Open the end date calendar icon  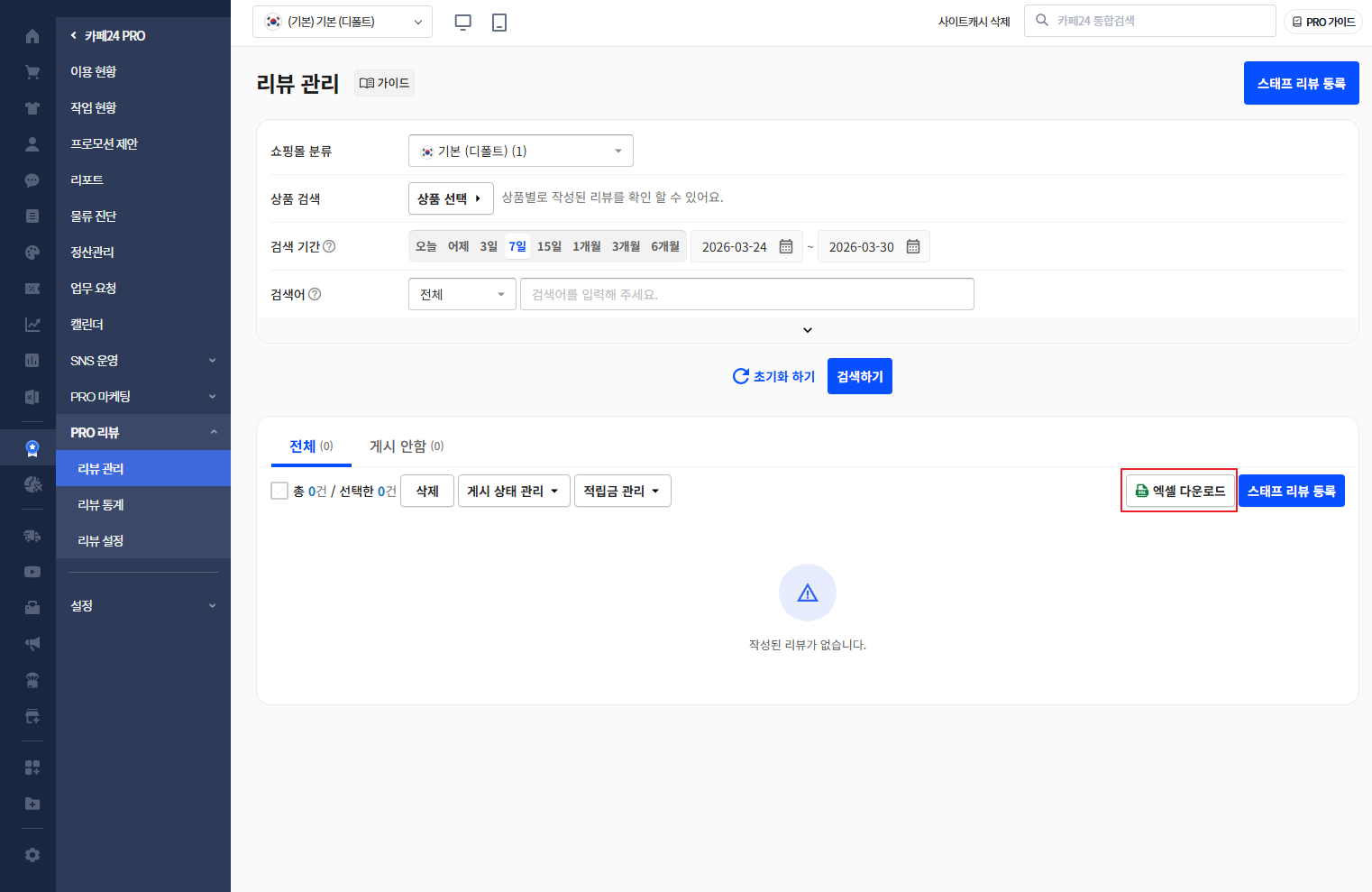tap(913, 246)
